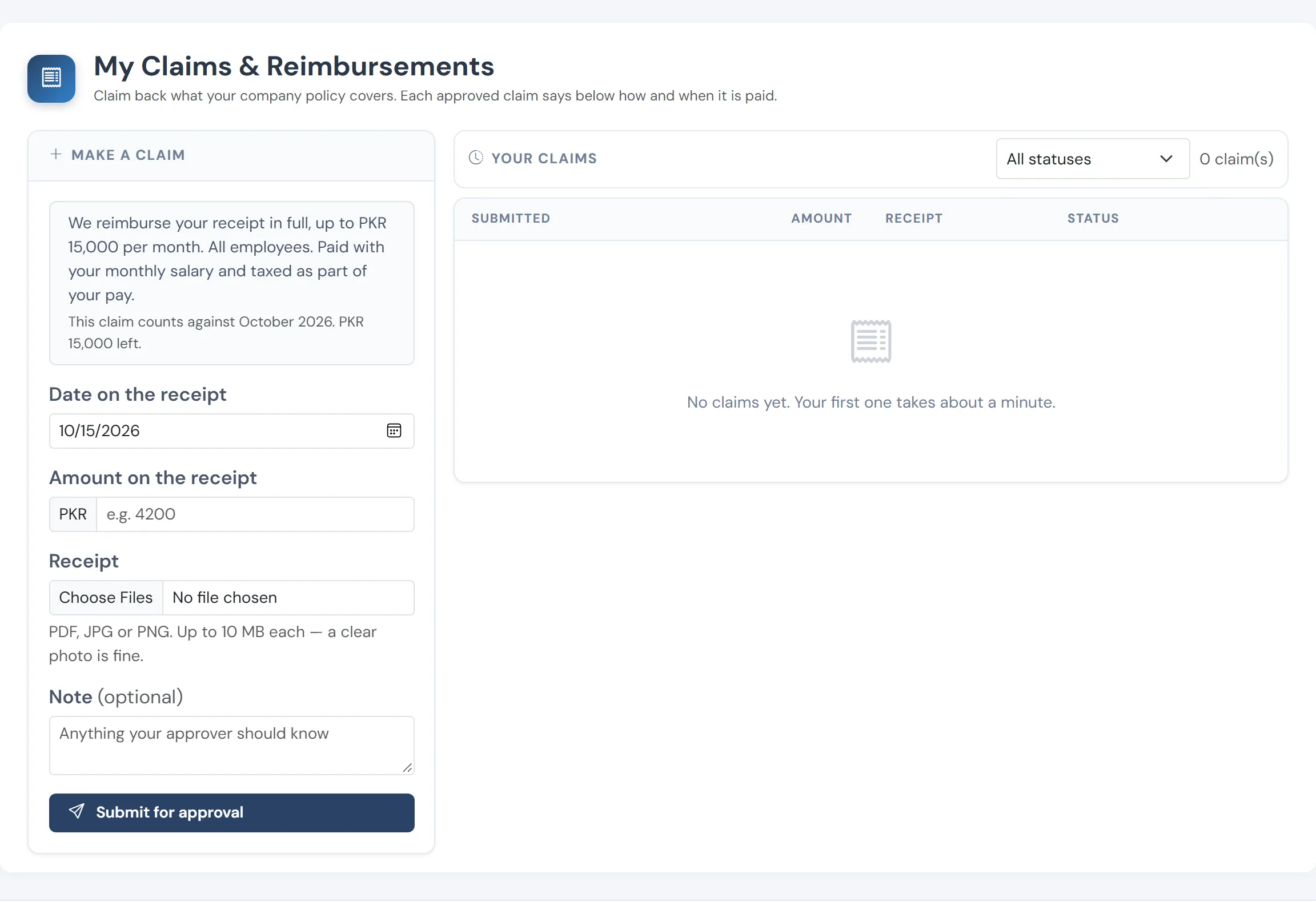Open the calendar picker icon
This screenshot has width=1316, height=902.
tap(394, 430)
